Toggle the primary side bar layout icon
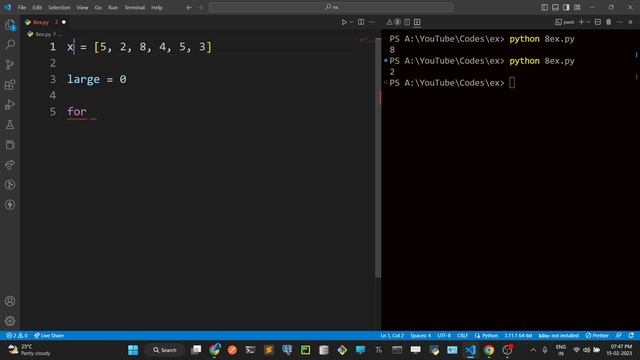Image resolution: width=640 pixels, height=360 pixels. (544, 7)
